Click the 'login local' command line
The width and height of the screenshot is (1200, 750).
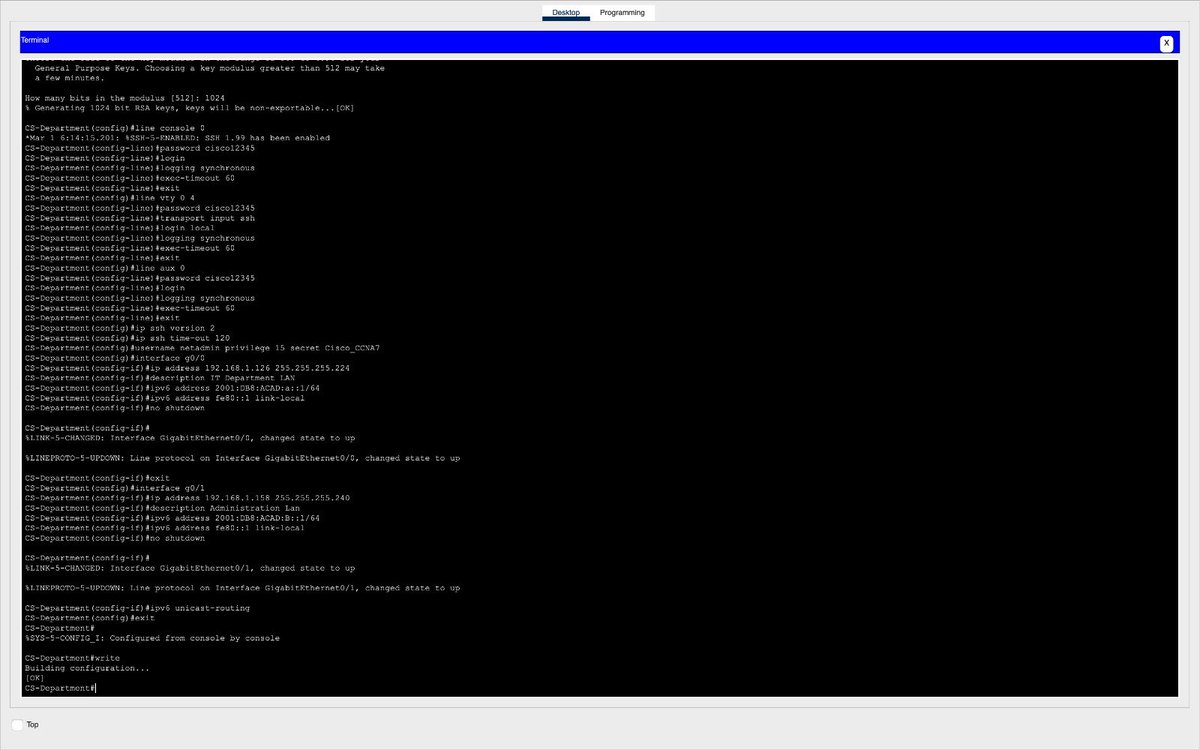tap(120, 228)
